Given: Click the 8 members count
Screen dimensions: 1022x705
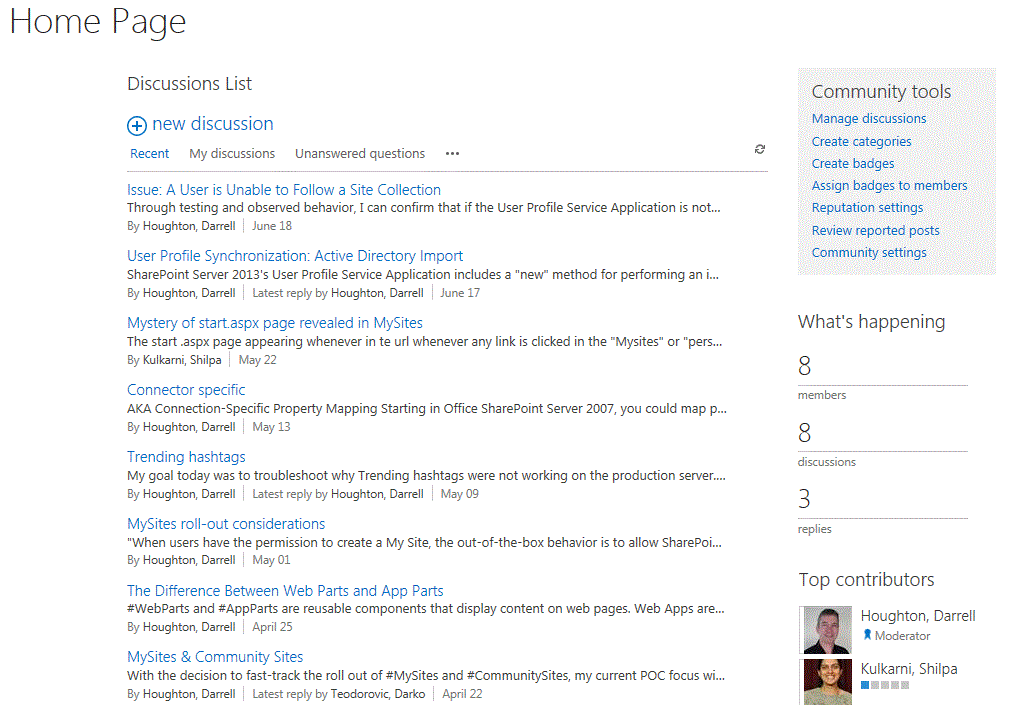Looking at the screenshot, I should (805, 366).
